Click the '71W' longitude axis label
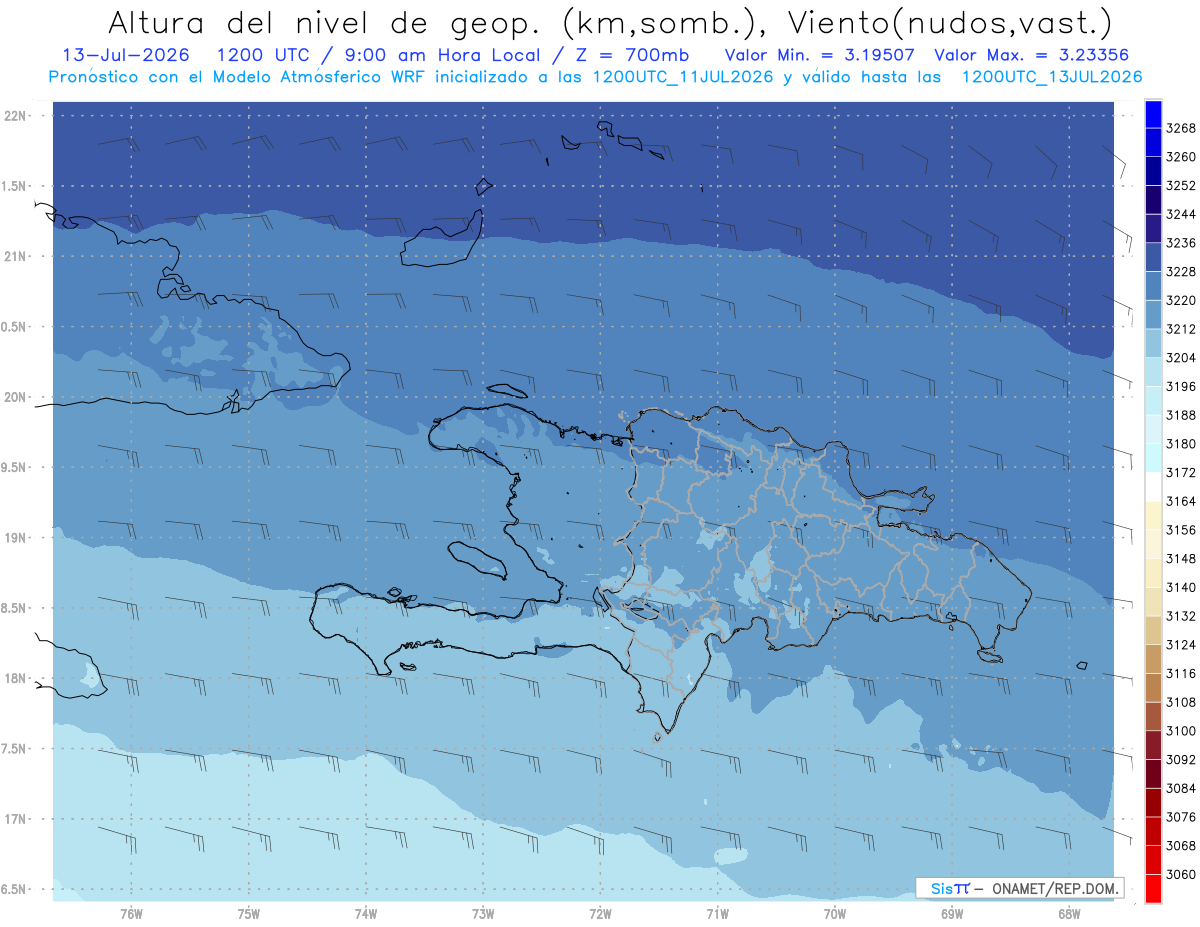 pyautogui.click(x=717, y=913)
